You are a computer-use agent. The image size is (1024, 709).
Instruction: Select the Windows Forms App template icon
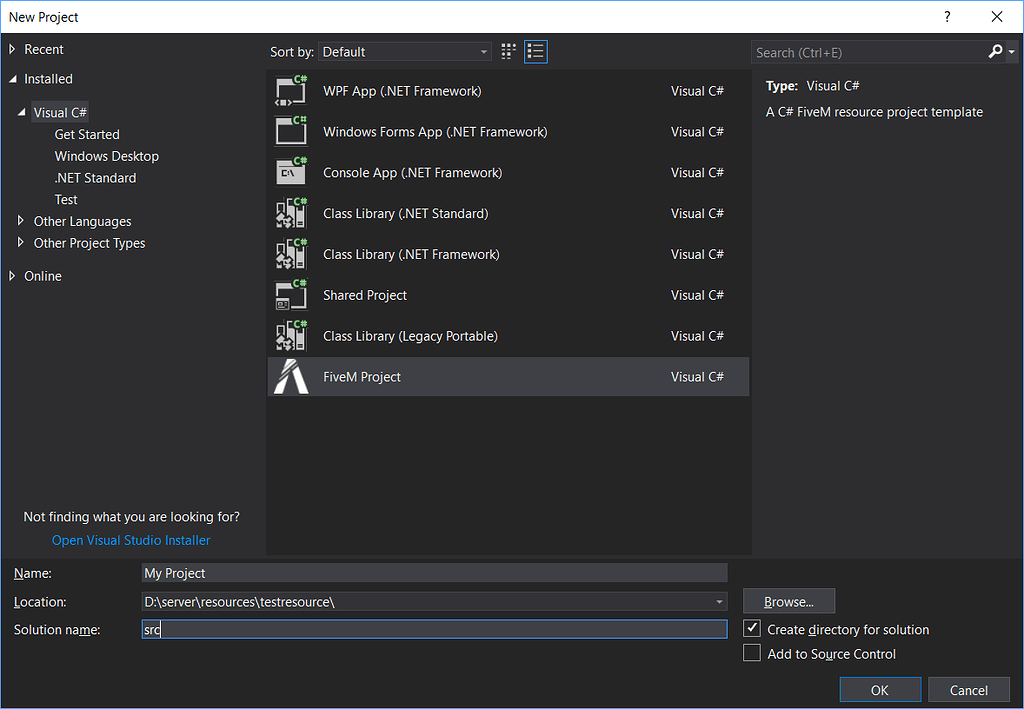coord(290,131)
